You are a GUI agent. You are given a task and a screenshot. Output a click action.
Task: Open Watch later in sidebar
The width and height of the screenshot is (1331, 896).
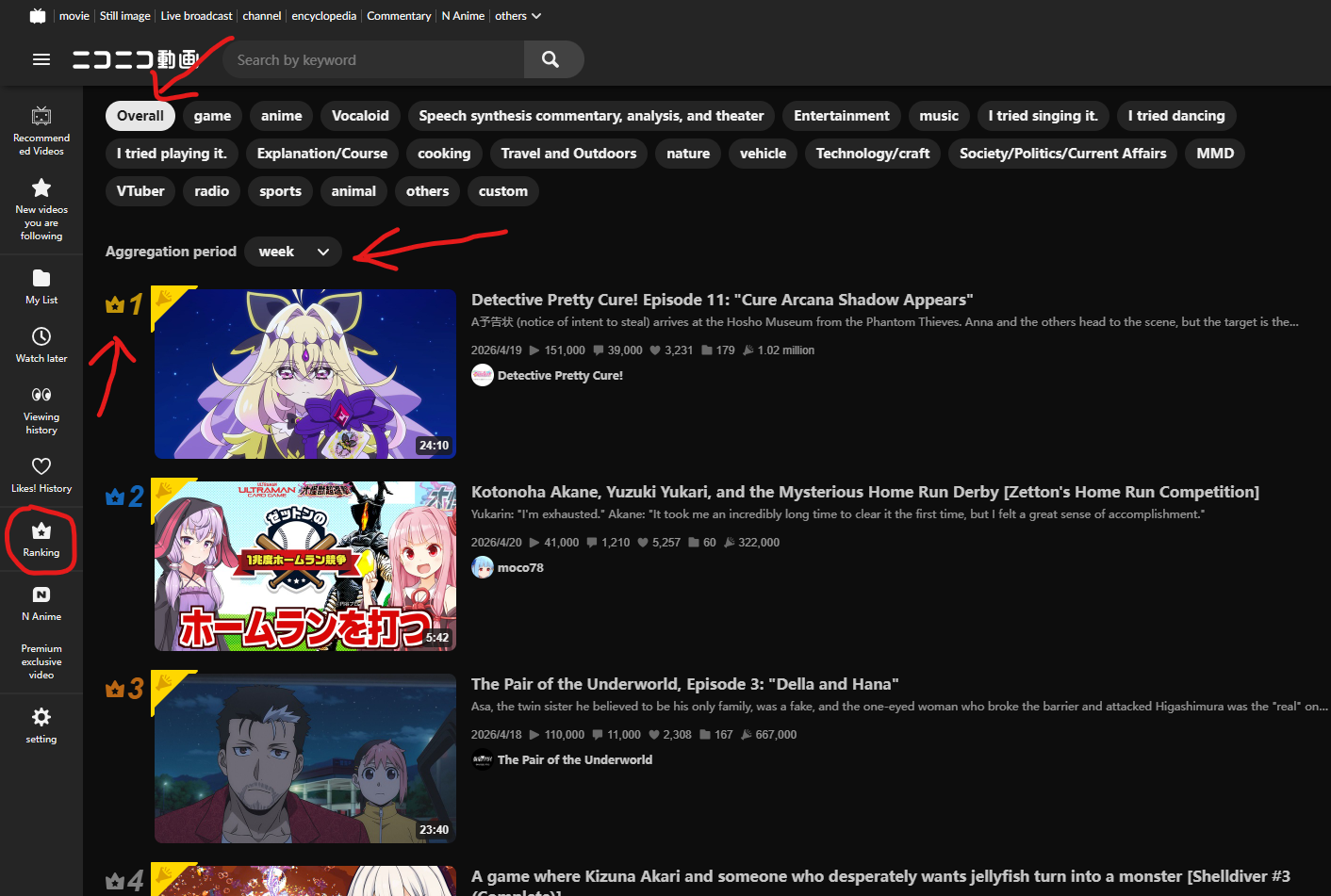(x=41, y=345)
